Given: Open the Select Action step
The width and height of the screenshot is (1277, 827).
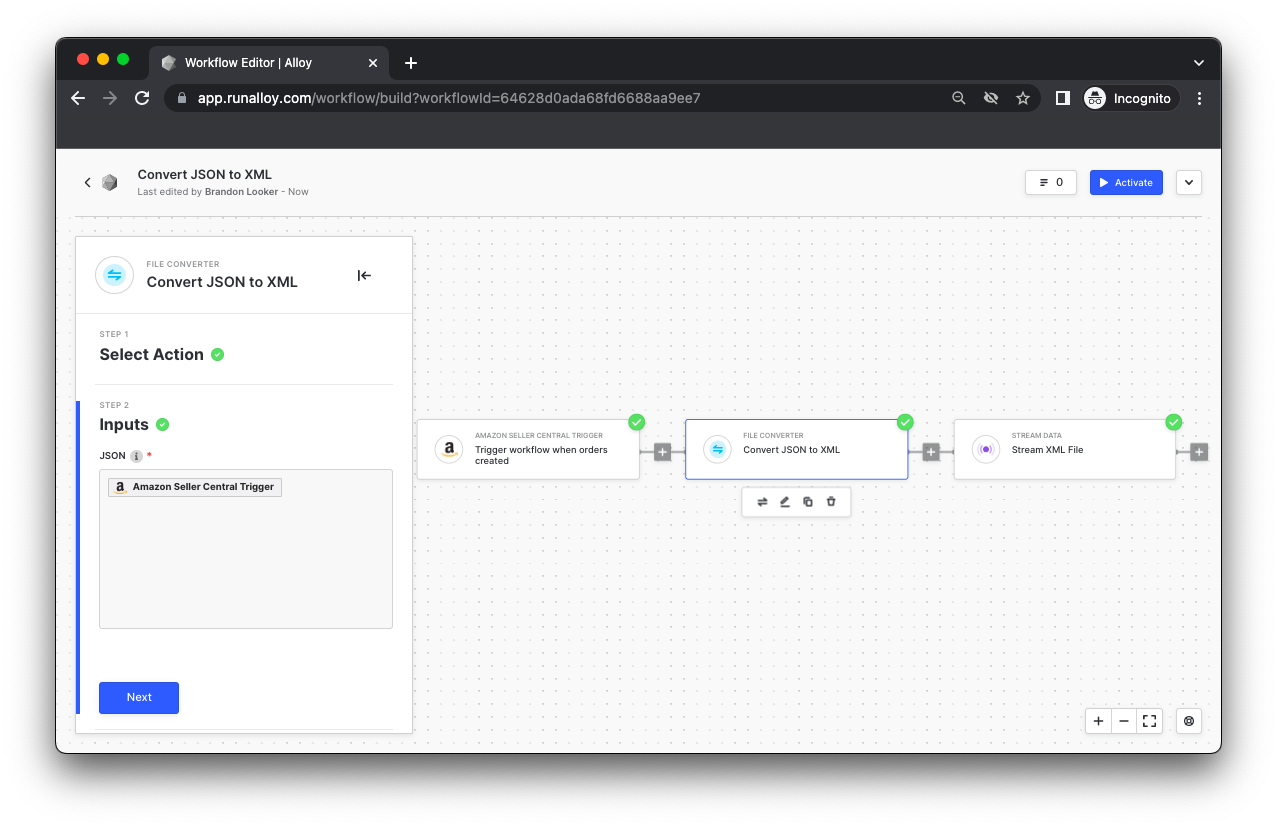Looking at the screenshot, I should coord(151,354).
